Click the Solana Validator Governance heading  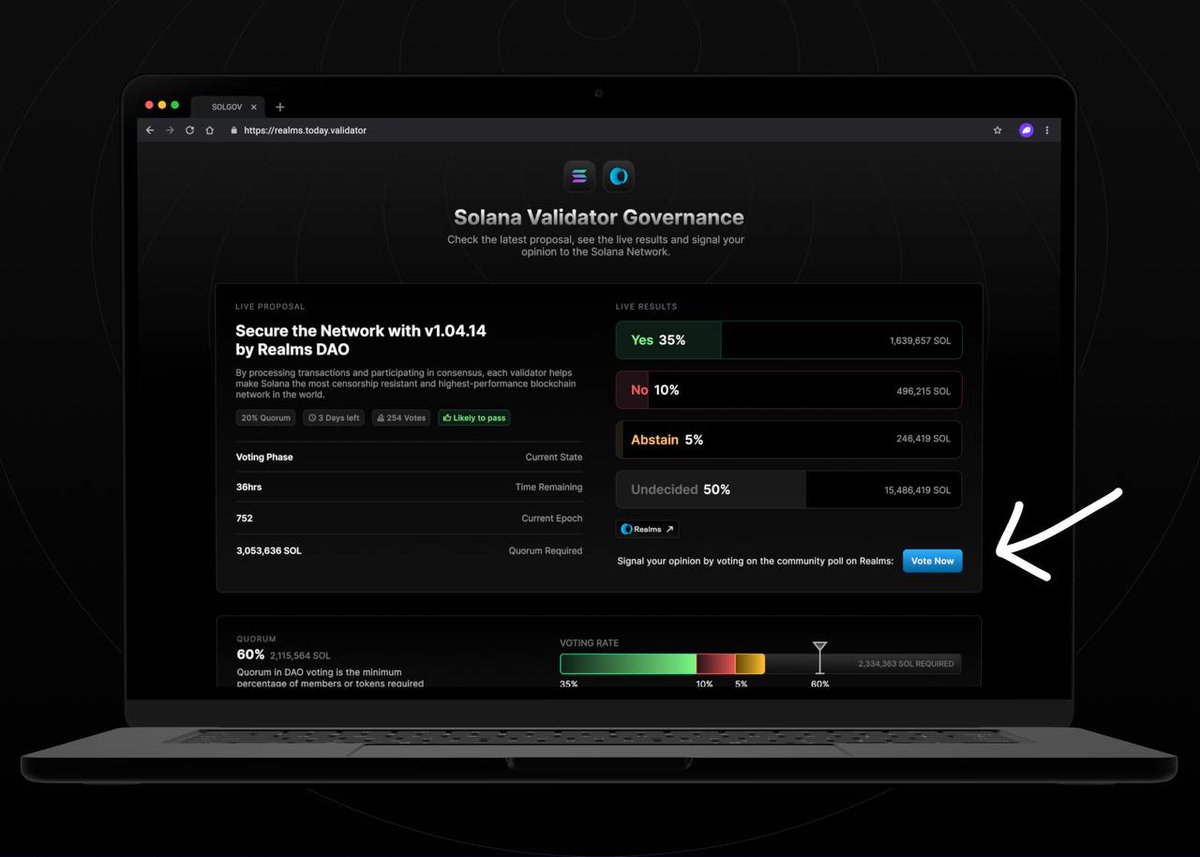click(x=599, y=217)
